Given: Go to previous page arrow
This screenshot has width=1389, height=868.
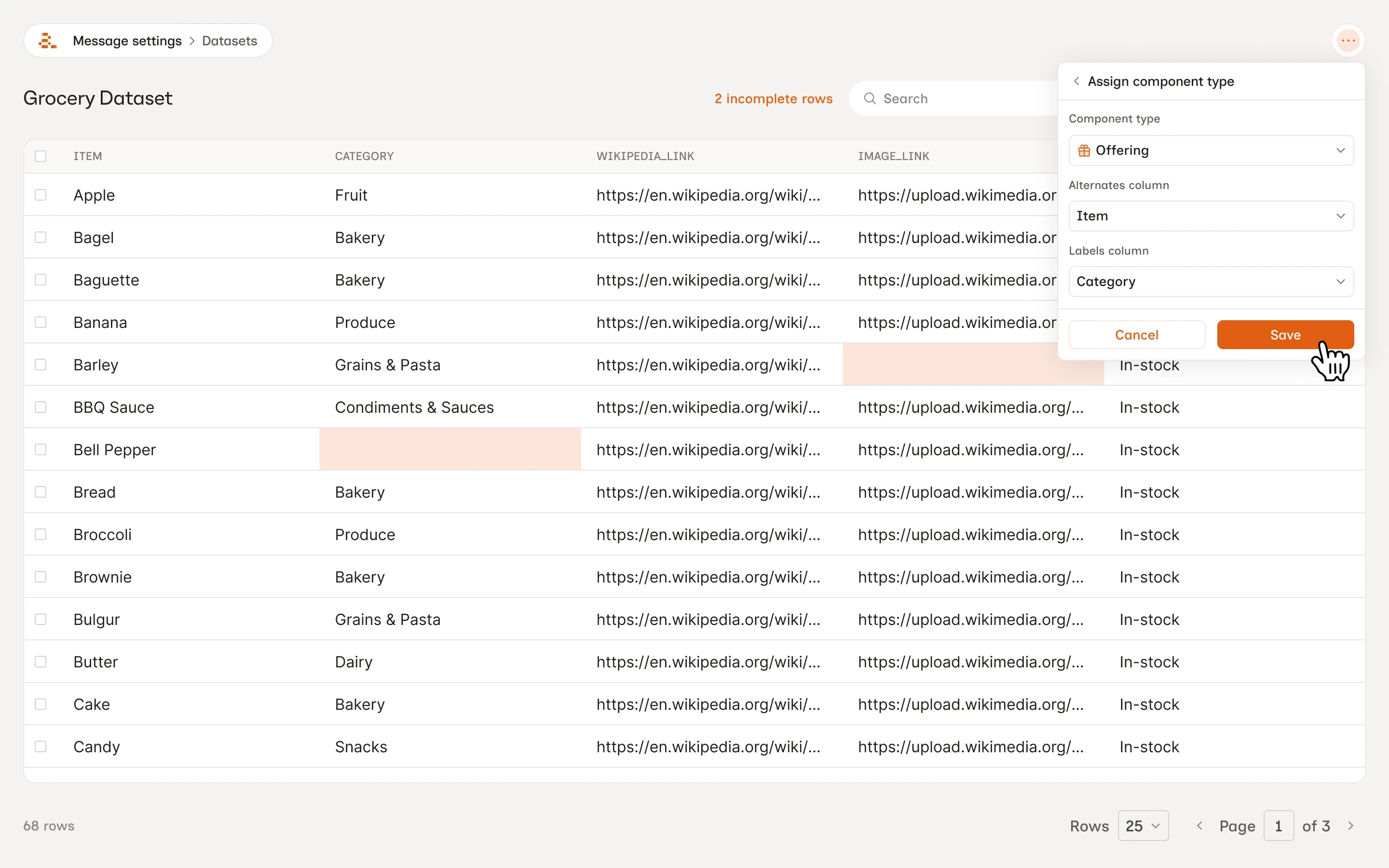Looking at the screenshot, I should (x=1199, y=826).
